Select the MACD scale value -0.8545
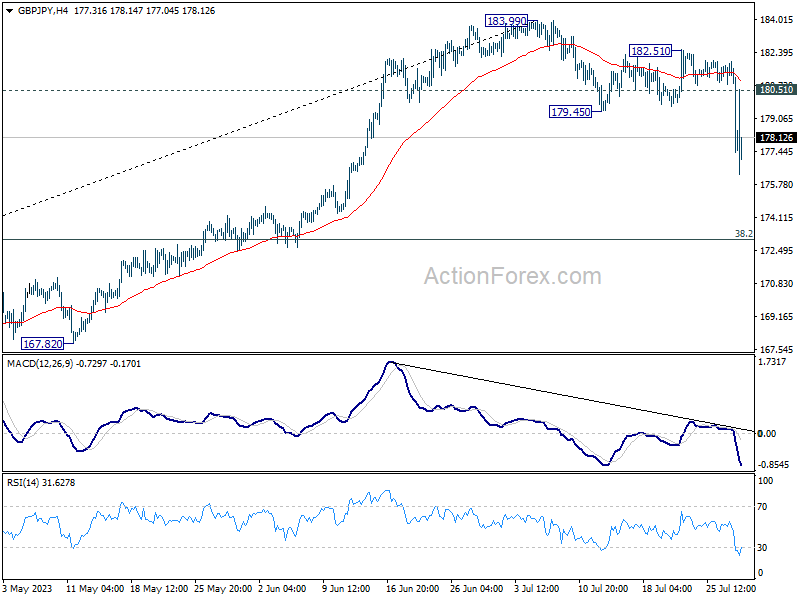 coord(773,465)
